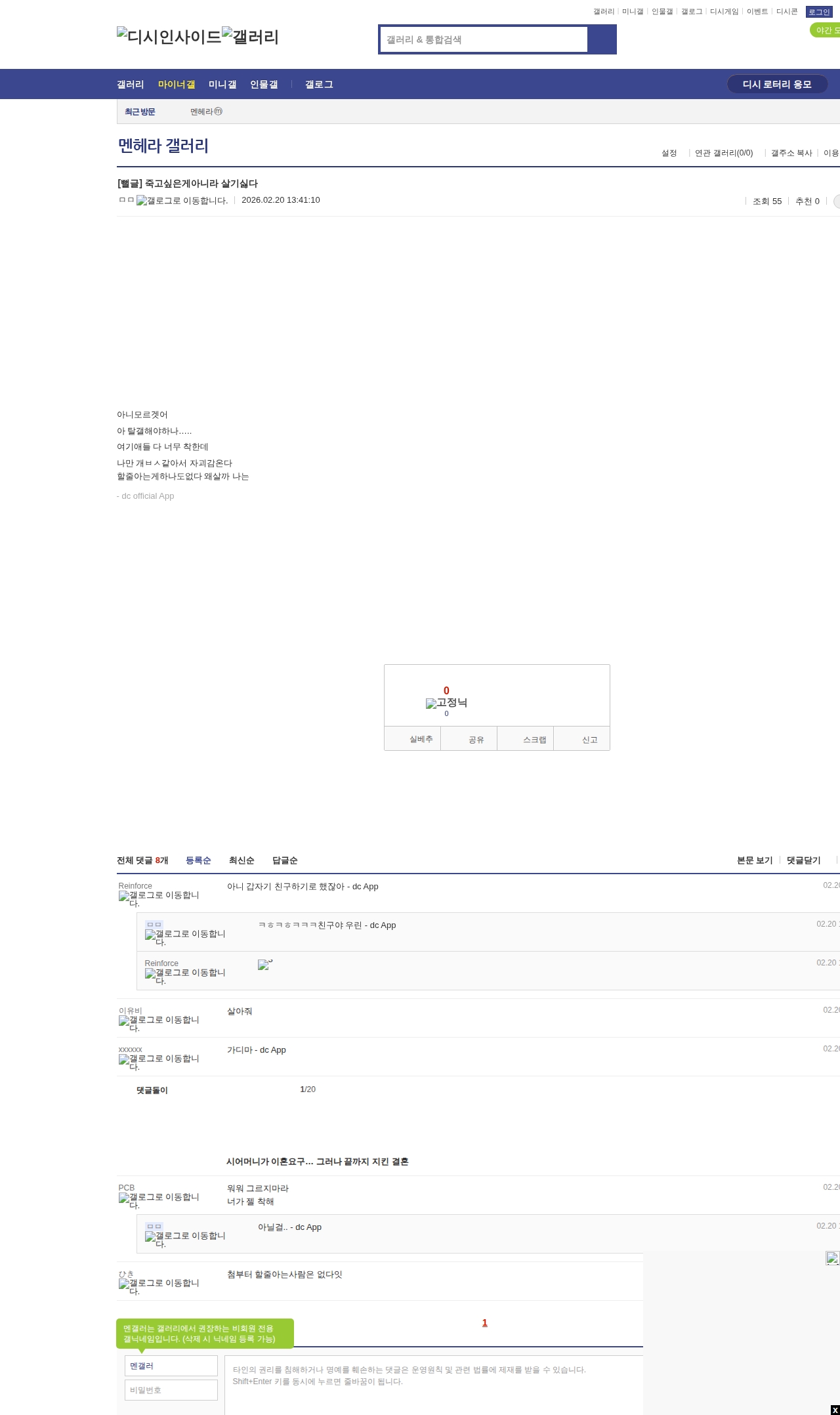This screenshot has width=840, height=1415.
Task: Switch to the 미니갤 navigation tab
Action: click(222, 85)
